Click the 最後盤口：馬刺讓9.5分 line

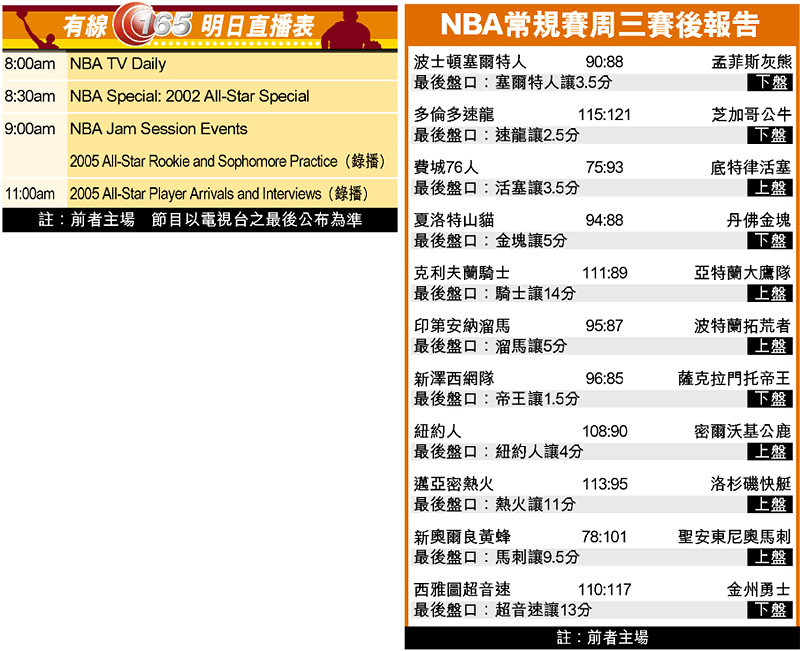click(x=496, y=557)
